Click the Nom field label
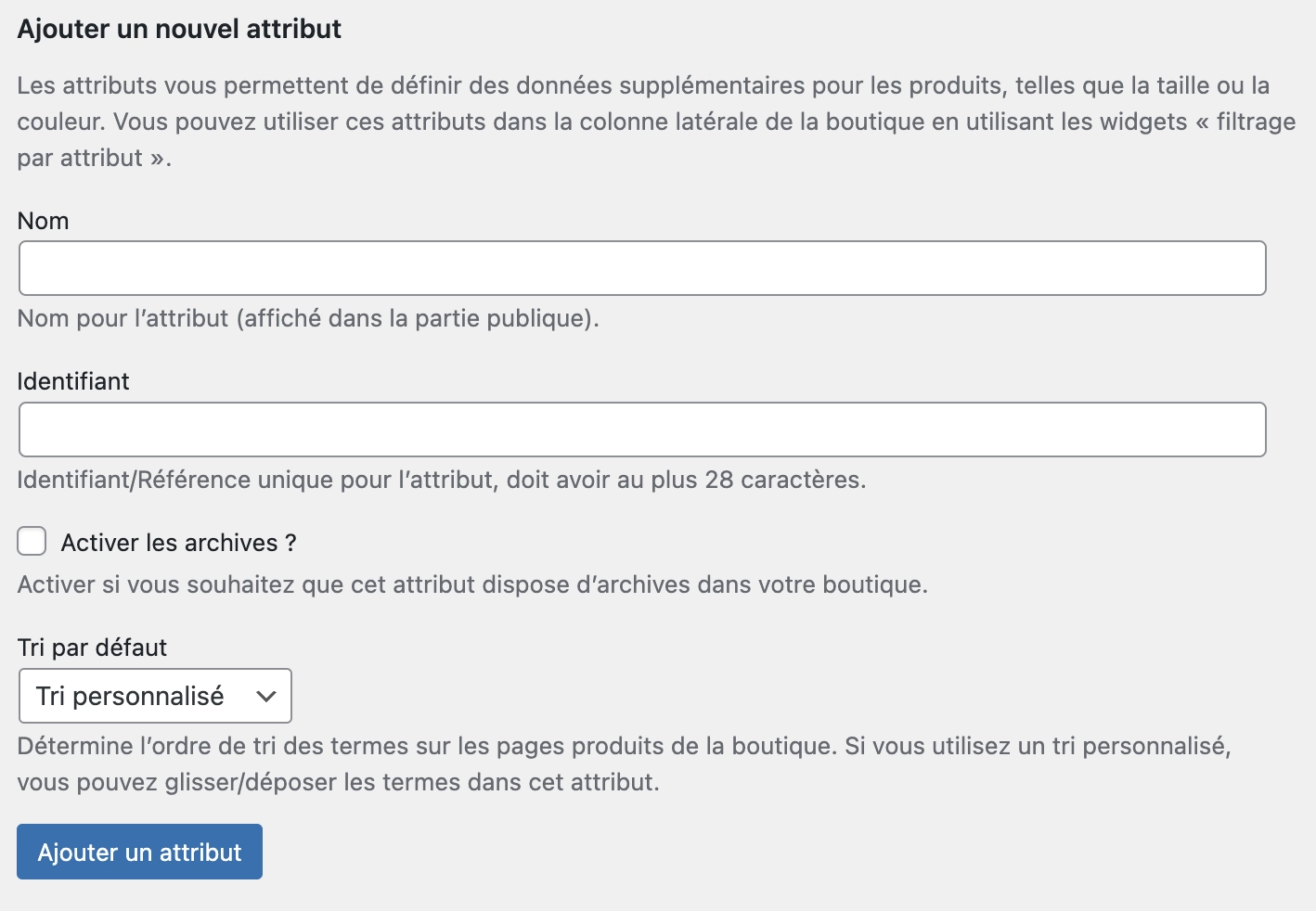1316x911 pixels. (x=44, y=221)
